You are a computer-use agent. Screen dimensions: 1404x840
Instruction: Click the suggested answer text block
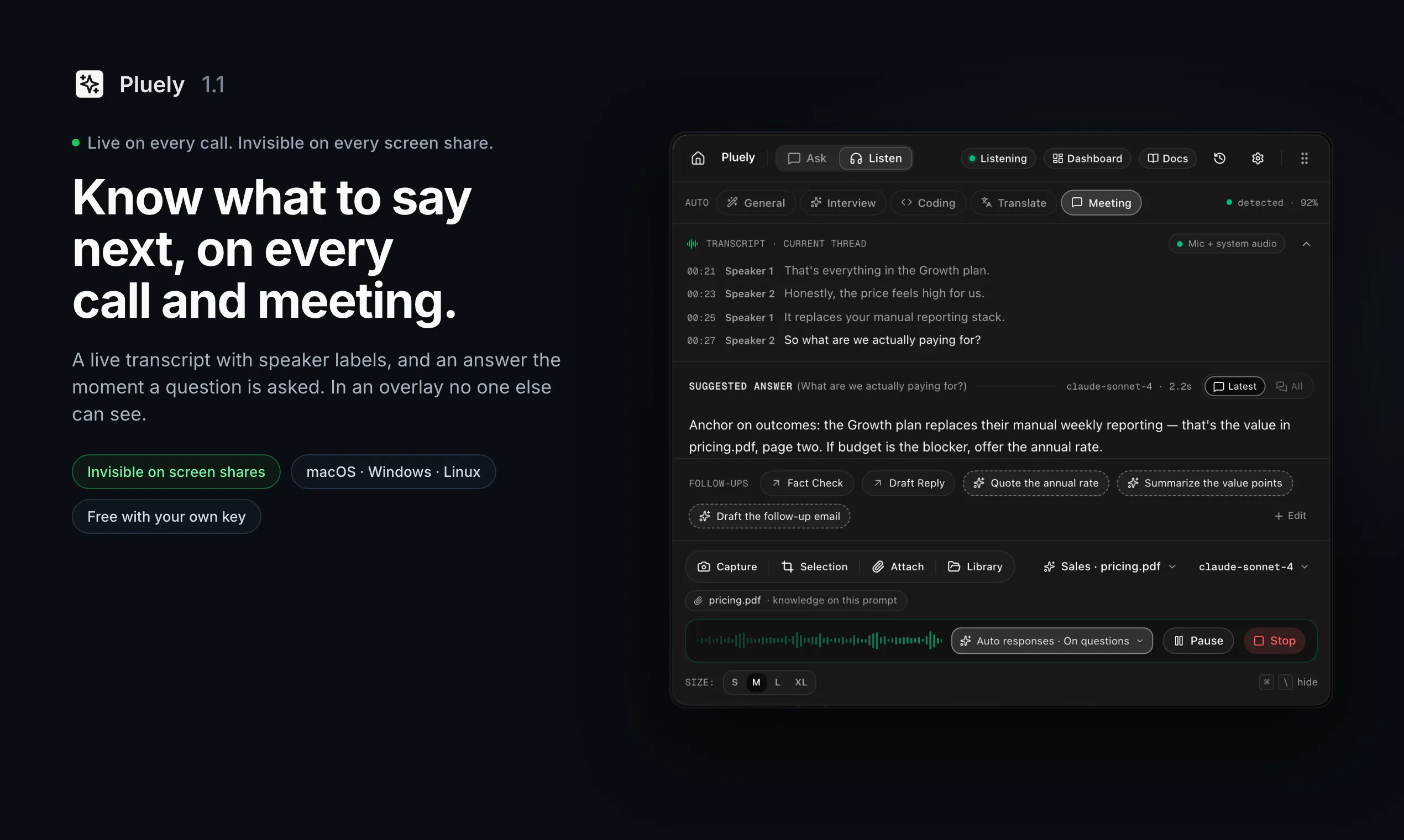(989, 436)
